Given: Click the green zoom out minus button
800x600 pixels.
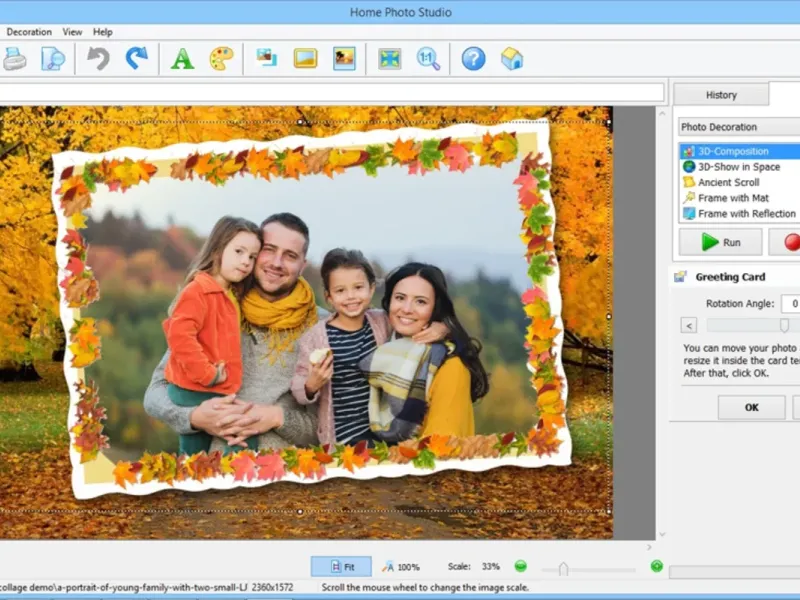Looking at the screenshot, I should point(520,566).
